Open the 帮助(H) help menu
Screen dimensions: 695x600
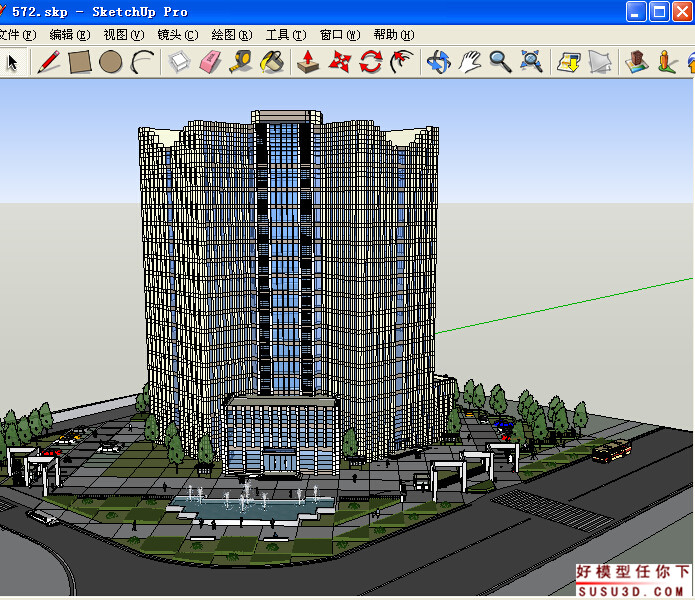pos(394,35)
